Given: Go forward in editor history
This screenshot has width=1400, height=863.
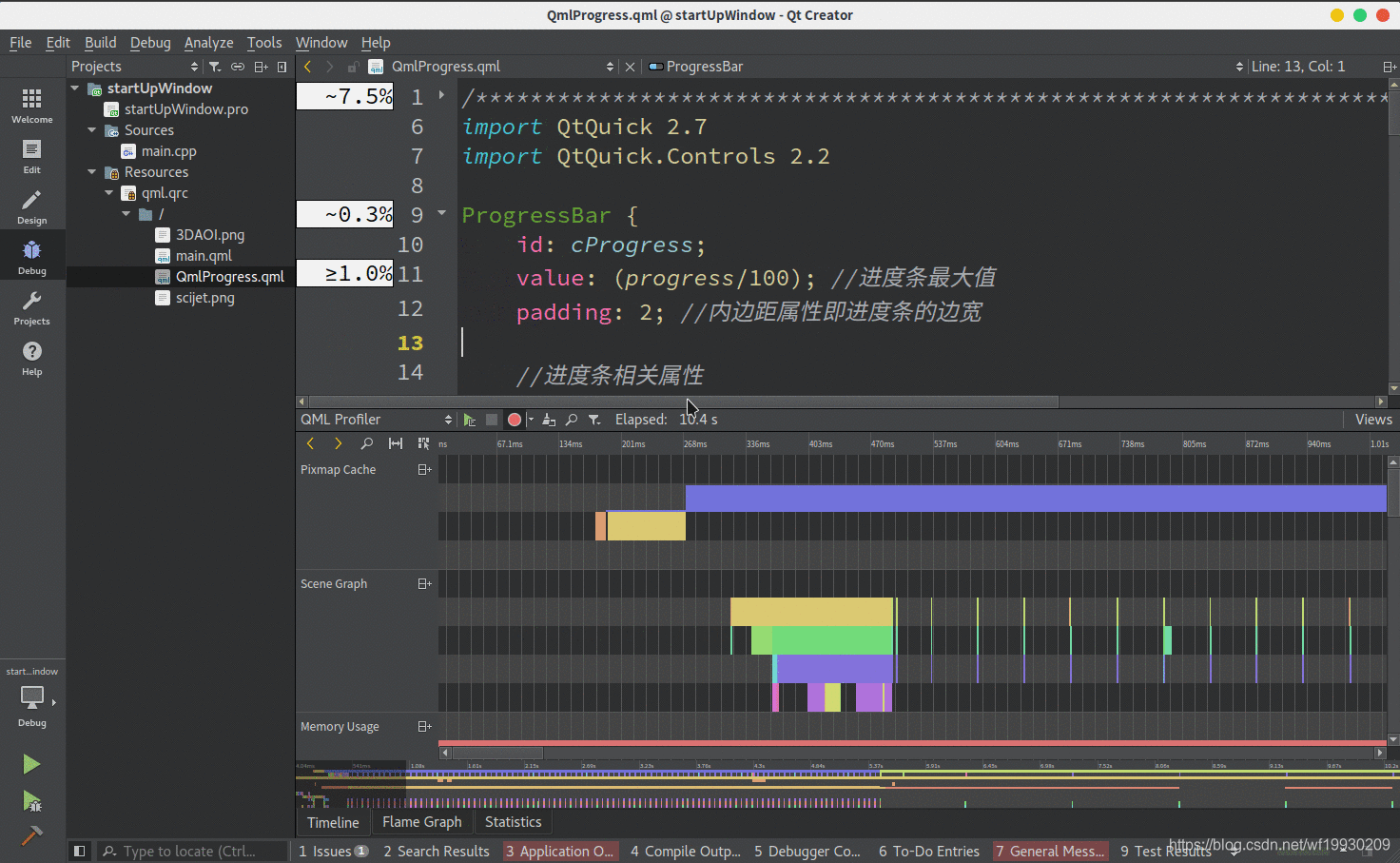Looking at the screenshot, I should pos(330,67).
